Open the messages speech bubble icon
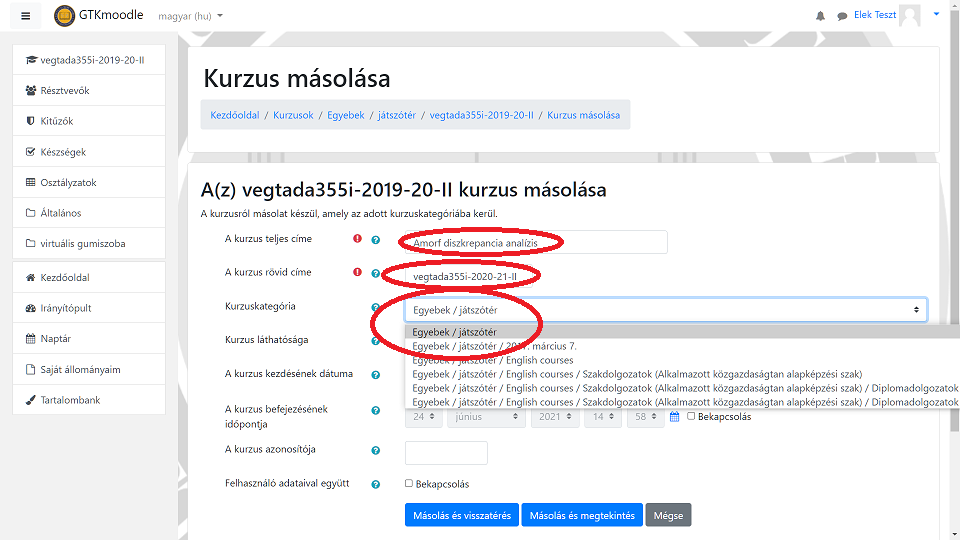 point(842,16)
